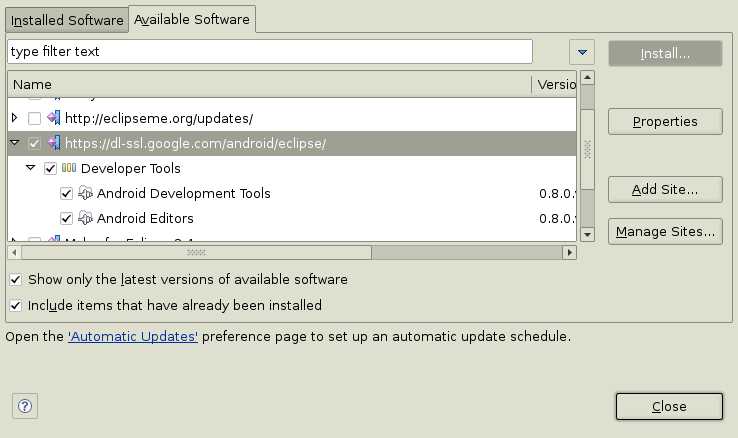Screen dimensions: 738x438
Task: Uncheck the dl-ssl.google.com/android/eclipse site checkbox
Action: click(34, 143)
